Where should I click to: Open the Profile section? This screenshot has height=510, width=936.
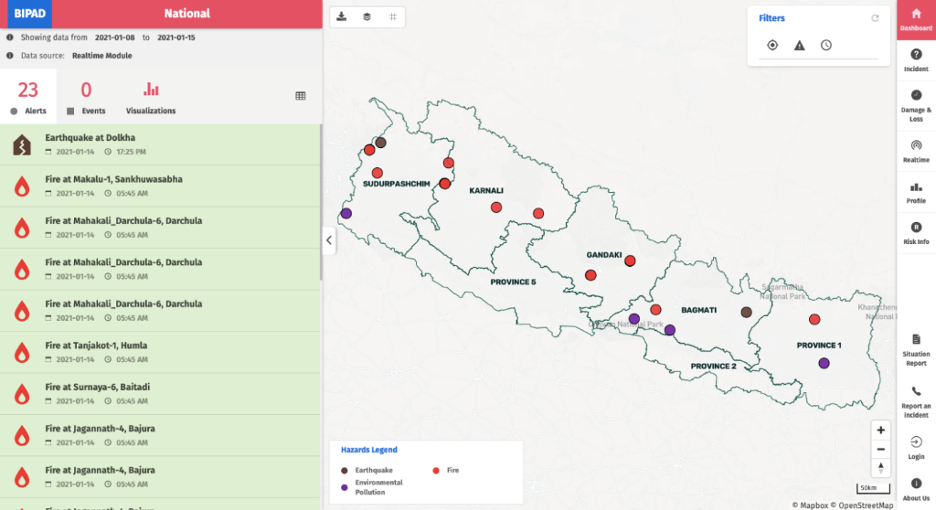click(x=916, y=192)
